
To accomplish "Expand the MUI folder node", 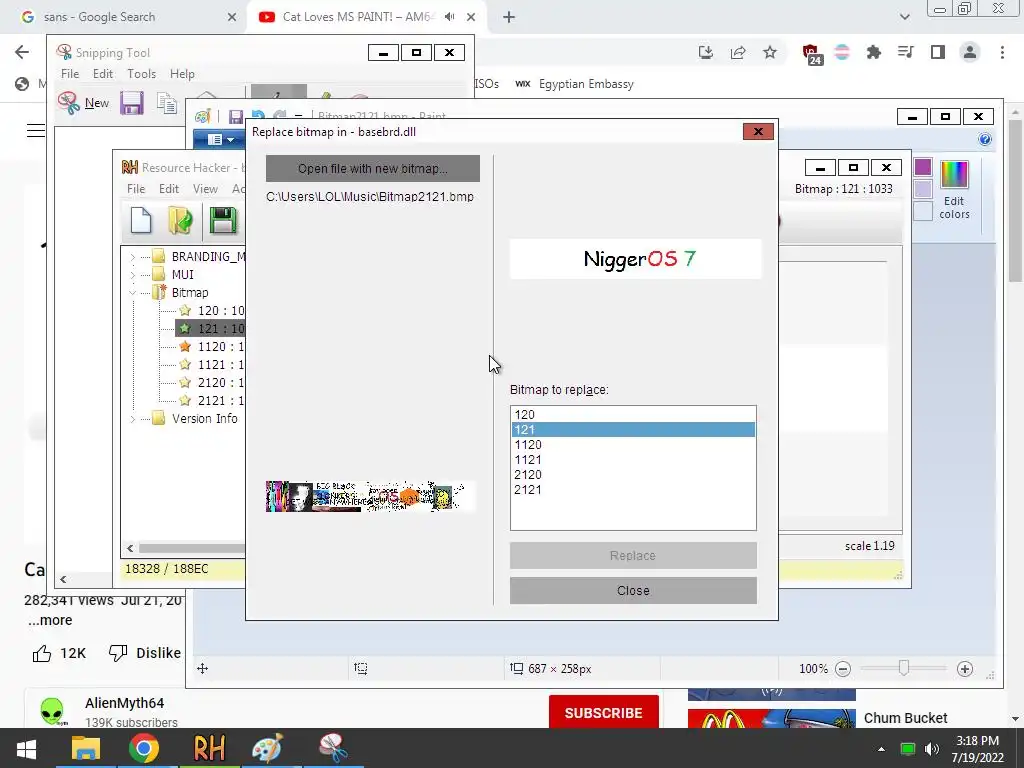I will 133,275.
